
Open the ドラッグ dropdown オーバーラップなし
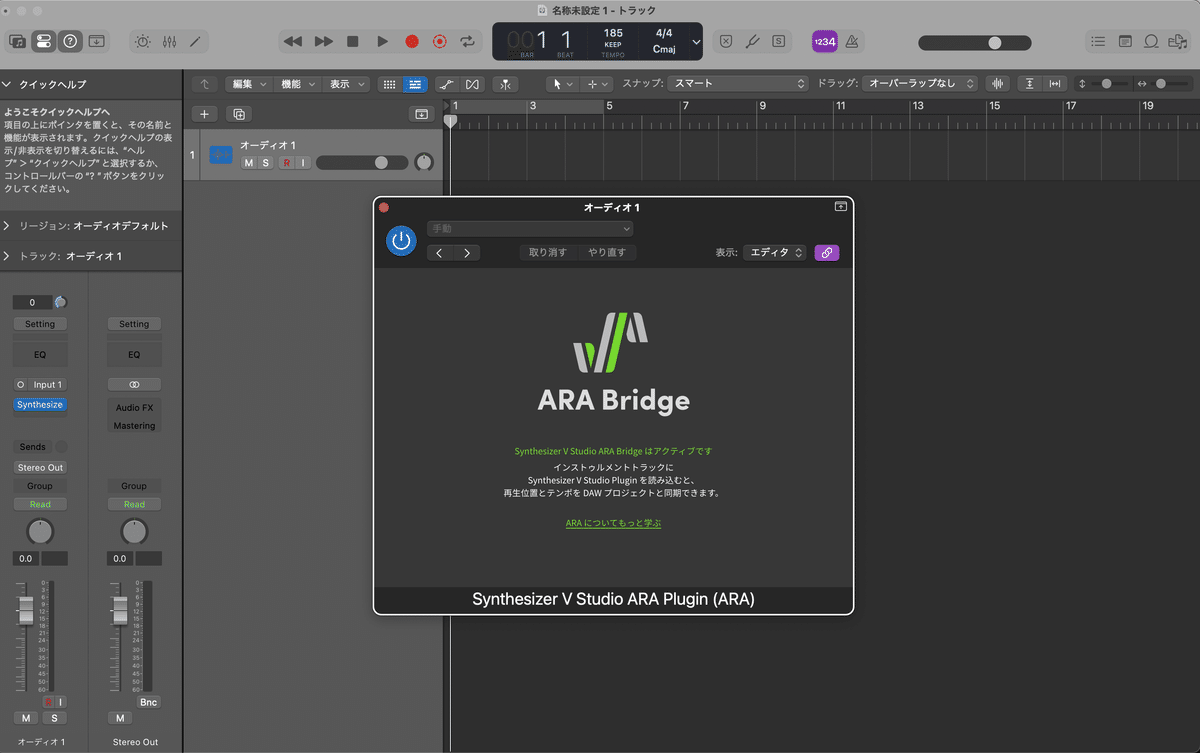coord(920,84)
